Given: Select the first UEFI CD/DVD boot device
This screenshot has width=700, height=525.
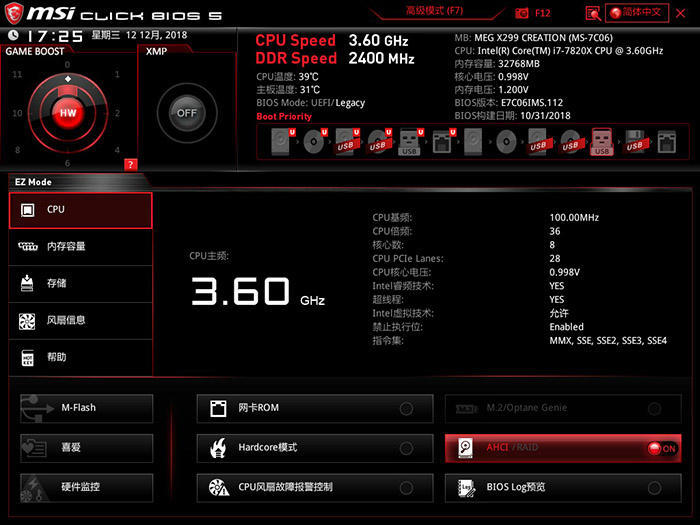Looking at the screenshot, I should pos(315,142).
